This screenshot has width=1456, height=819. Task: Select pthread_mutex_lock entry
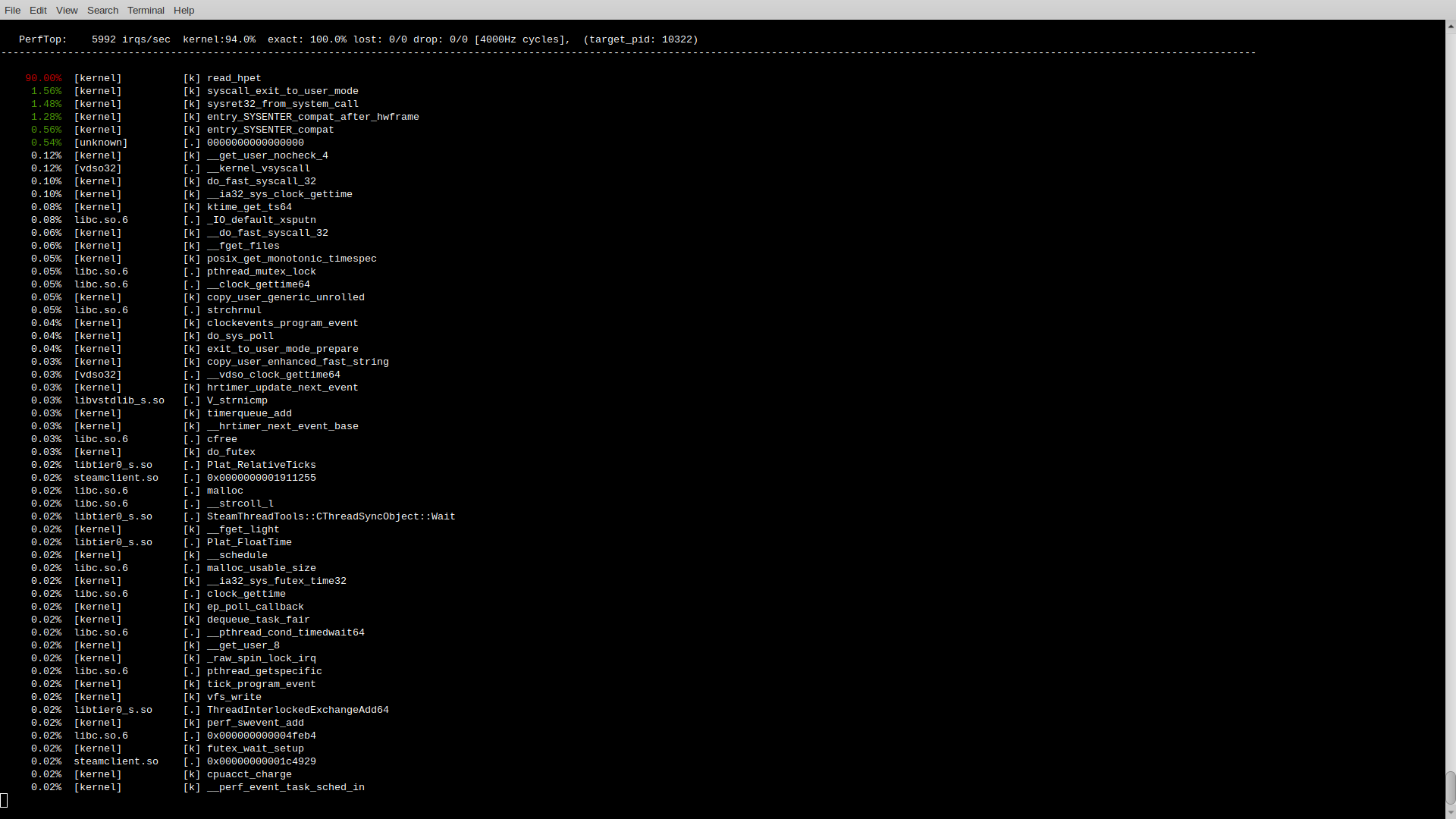[261, 271]
